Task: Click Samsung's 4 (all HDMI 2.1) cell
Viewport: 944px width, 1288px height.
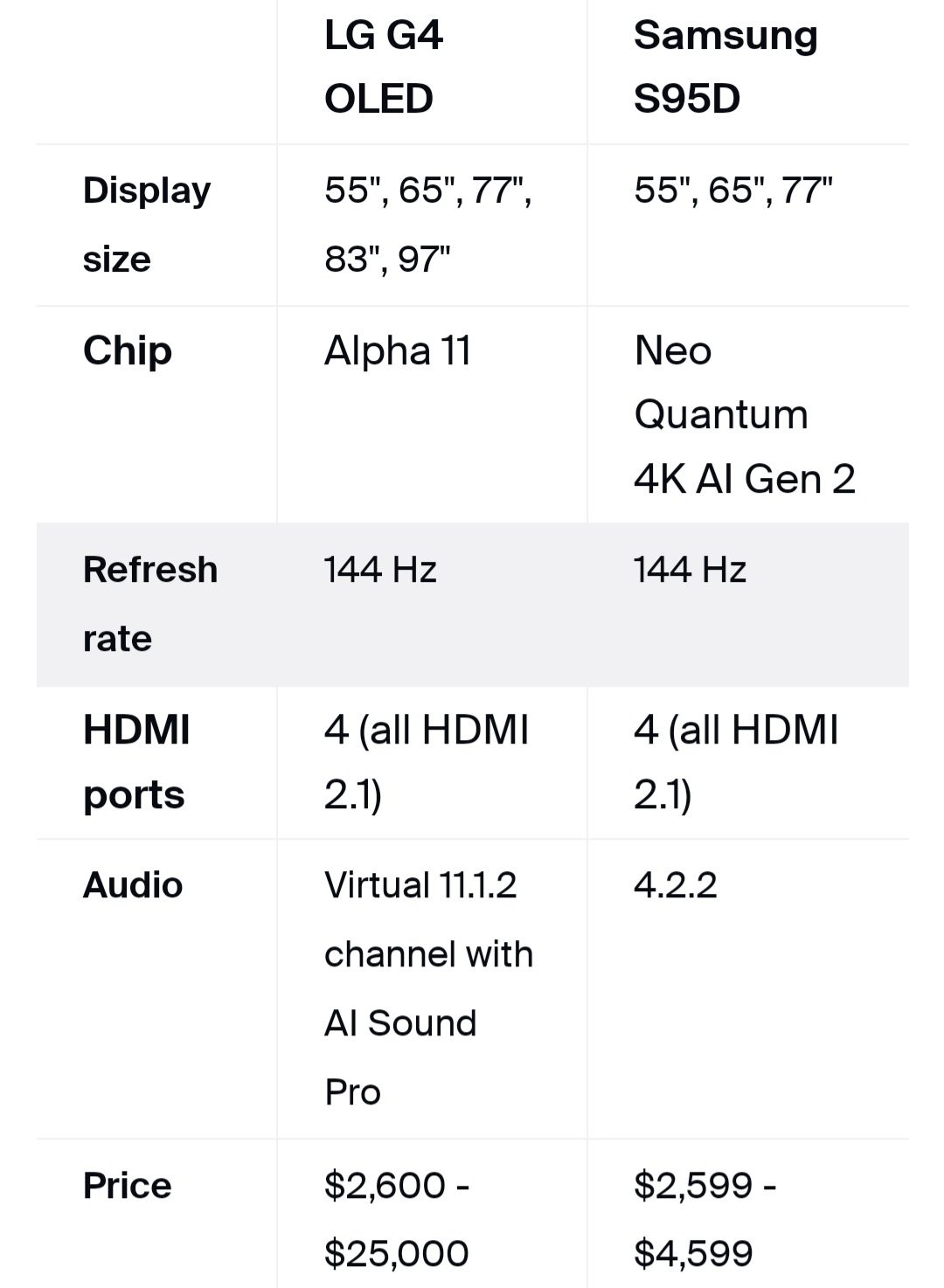Action: (x=735, y=762)
